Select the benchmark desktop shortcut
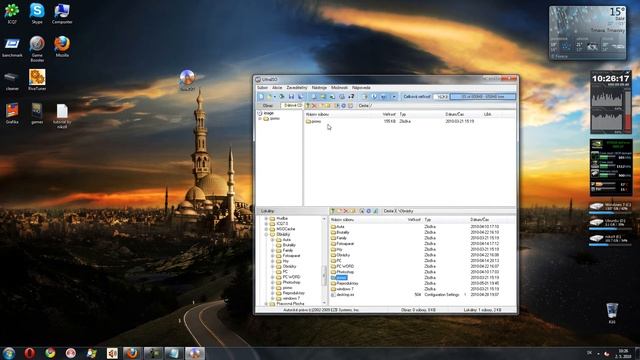The image size is (640, 360). click(12, 47)
